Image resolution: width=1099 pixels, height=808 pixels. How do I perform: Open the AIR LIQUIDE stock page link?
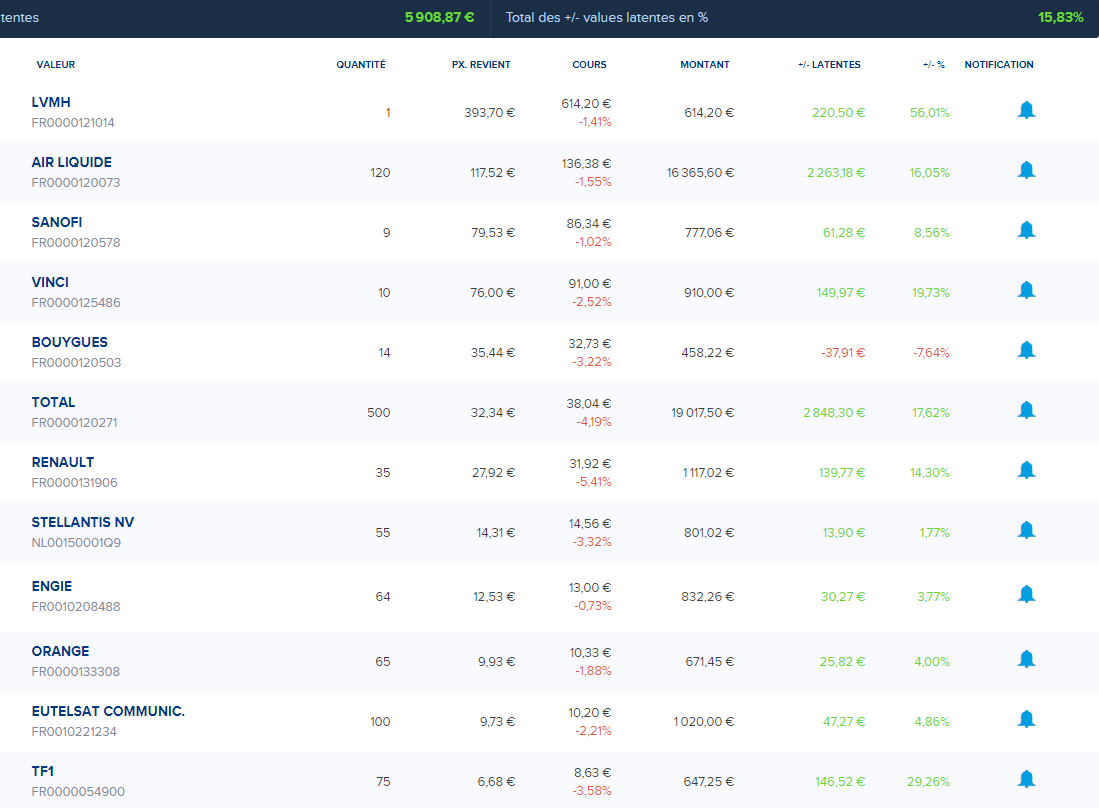pyautogui.click(x=71, y=162)
